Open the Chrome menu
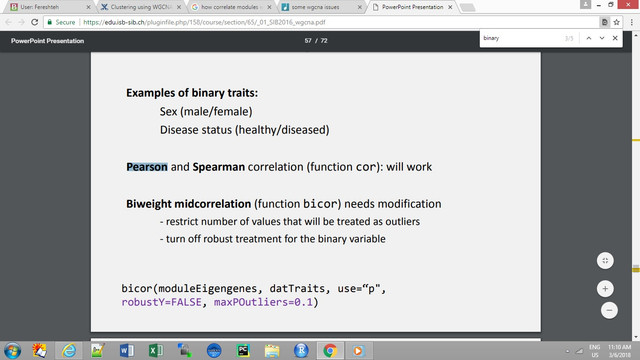 pos(631,22)
